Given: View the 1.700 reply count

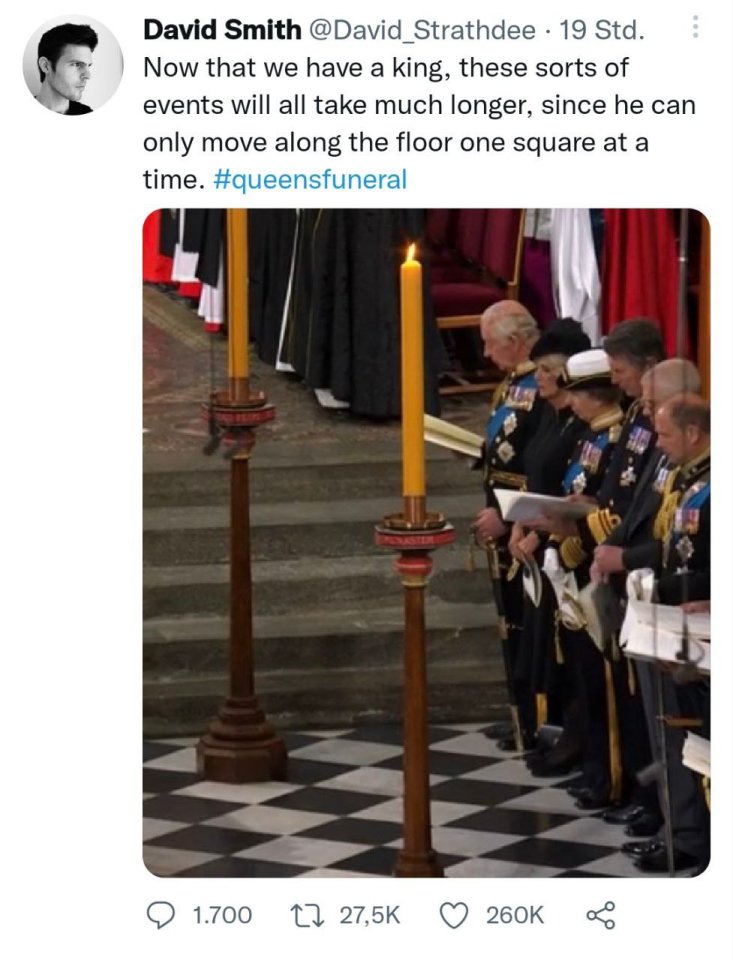Looking at the screenshot, I should click(222, 915).
